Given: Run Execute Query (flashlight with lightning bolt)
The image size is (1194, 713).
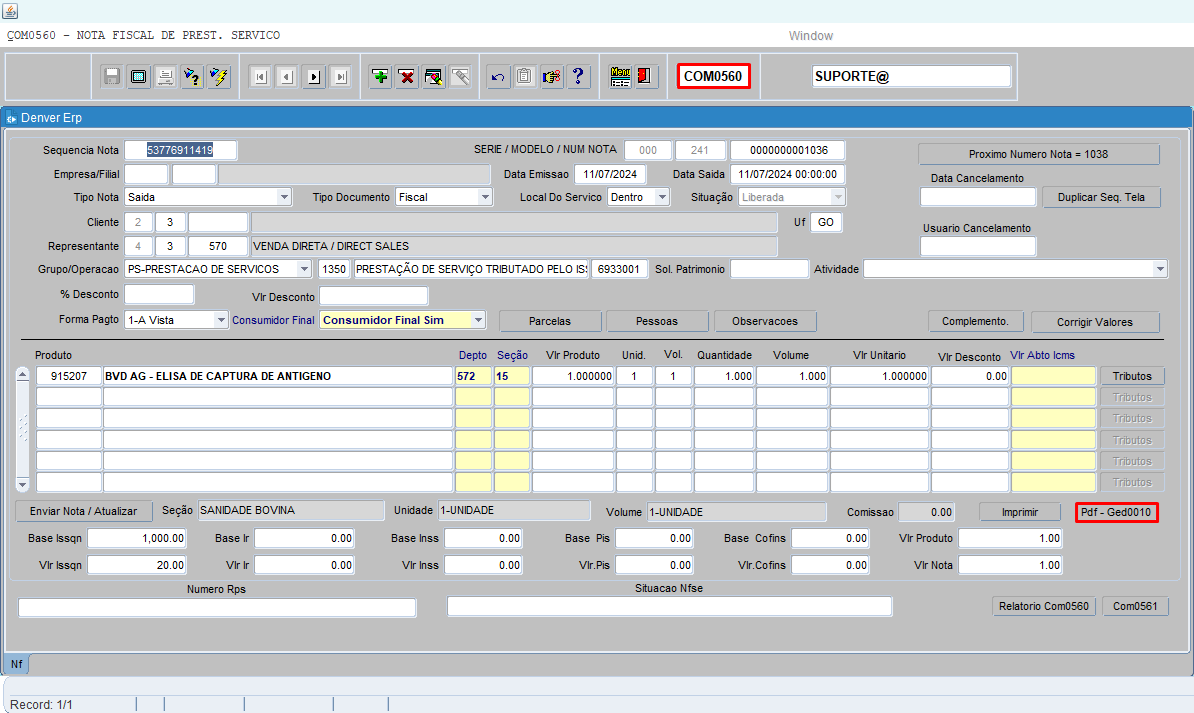Looking at the screenshot, I should (x=219, y=76).
